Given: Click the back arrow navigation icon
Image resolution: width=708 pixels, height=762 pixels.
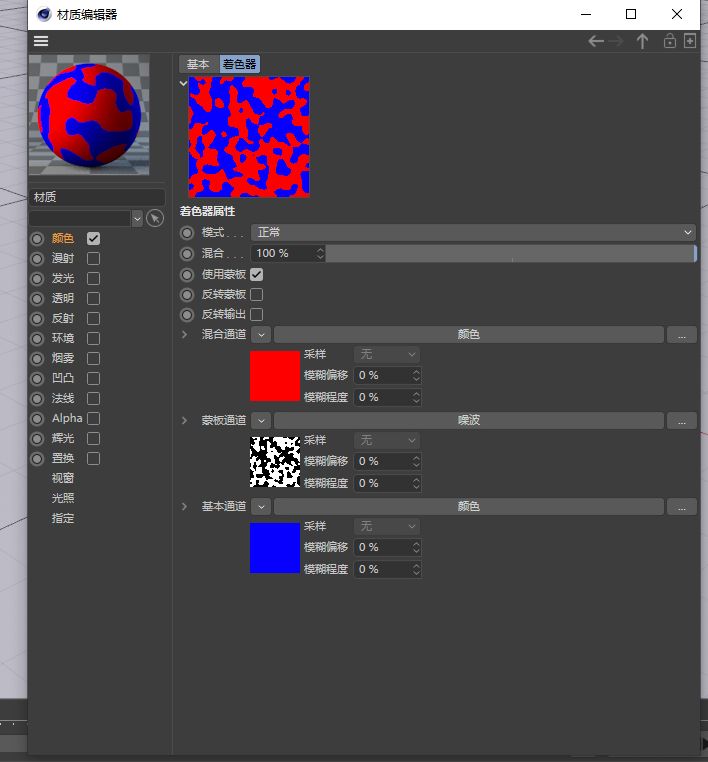Looking at the screenshot, I should click(596, 41).
